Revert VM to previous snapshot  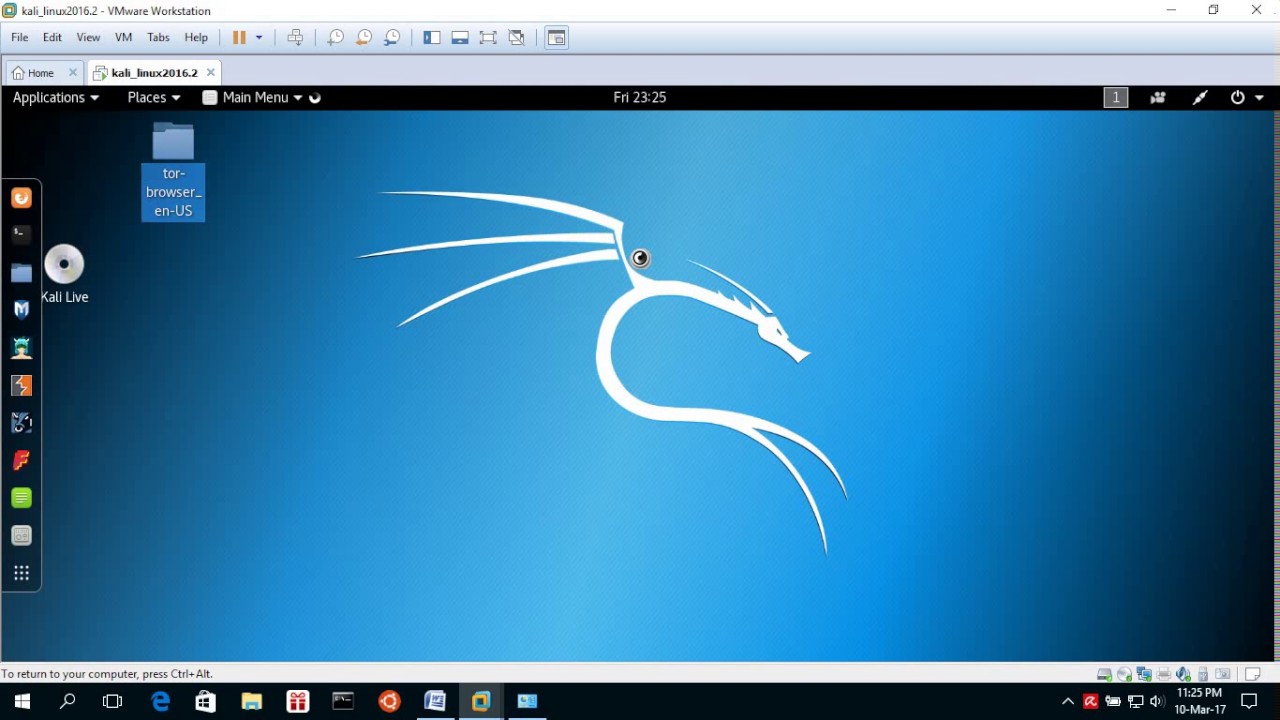tap(364, 37)
